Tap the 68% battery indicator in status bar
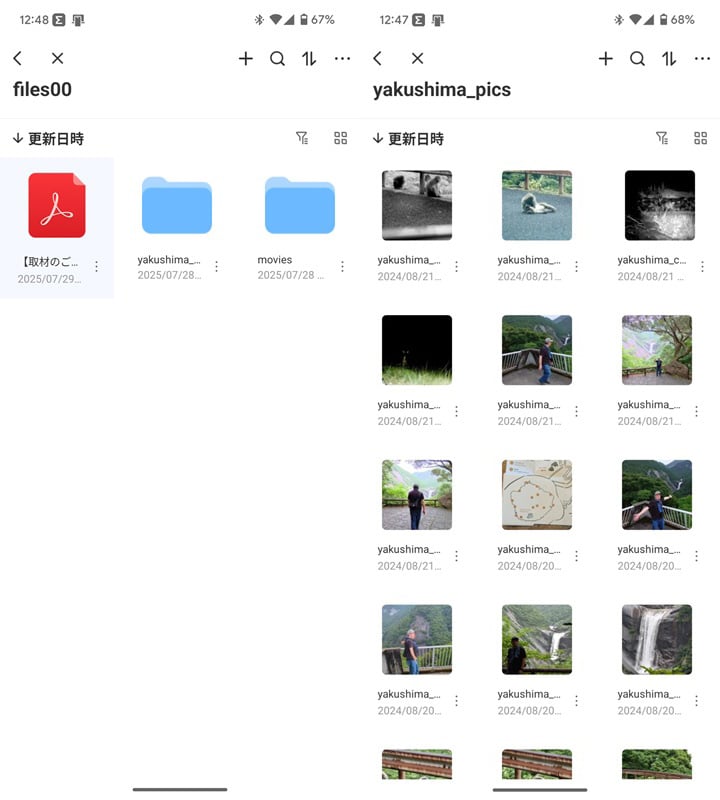 (x=677, y=20)
